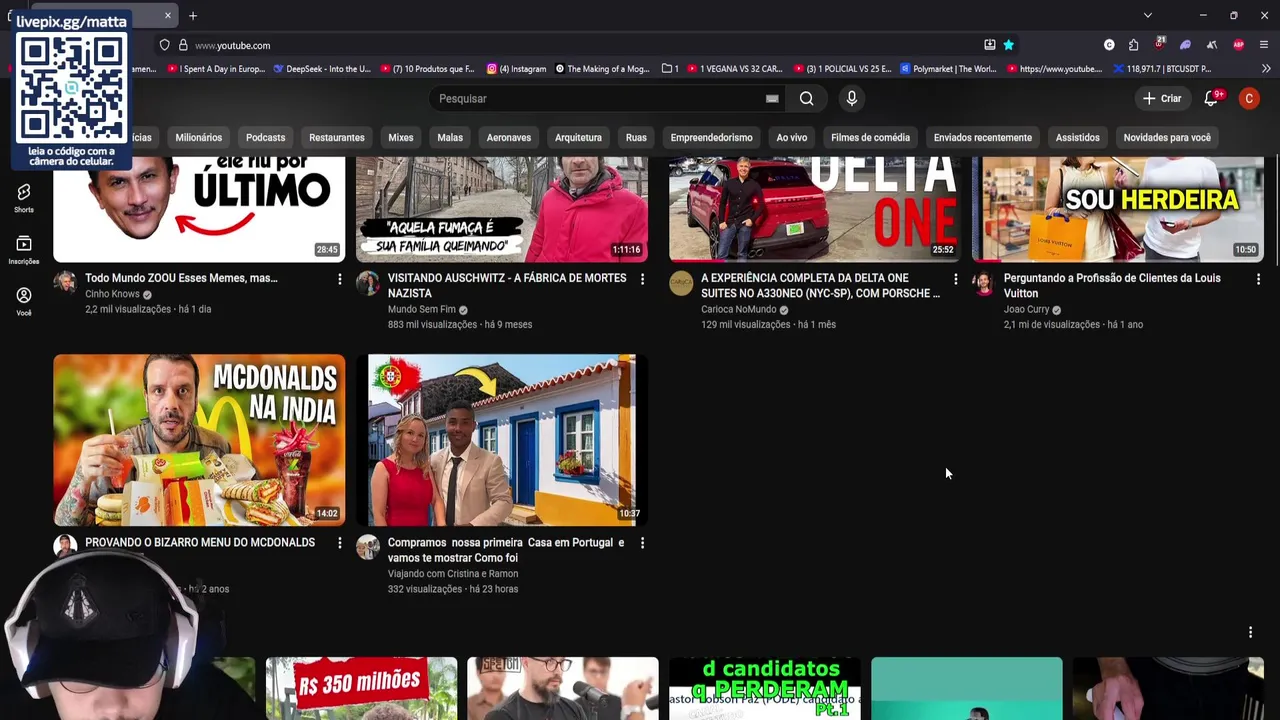Open Cinho Knows channel avatar
Image resolution: width=1280 pixels, height=720 pixels.
pyautogui.click(x=65, y=282)
